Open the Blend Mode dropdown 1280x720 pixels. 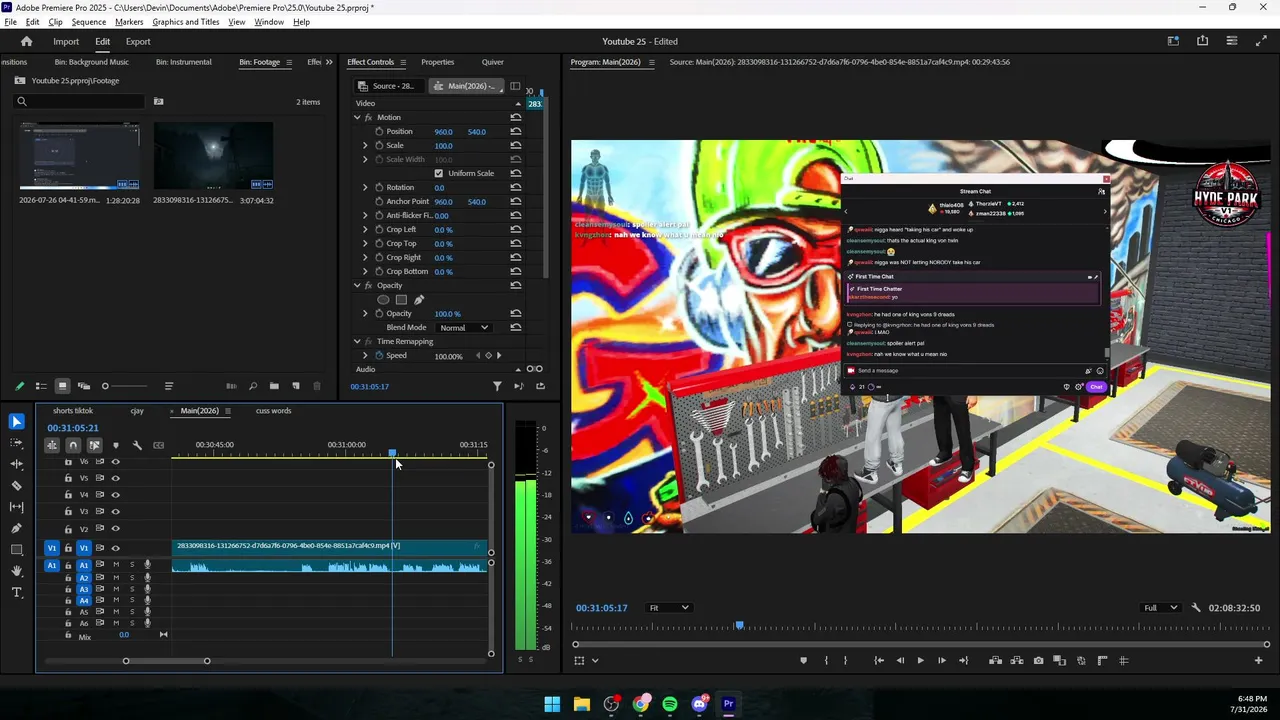[464, 327]
